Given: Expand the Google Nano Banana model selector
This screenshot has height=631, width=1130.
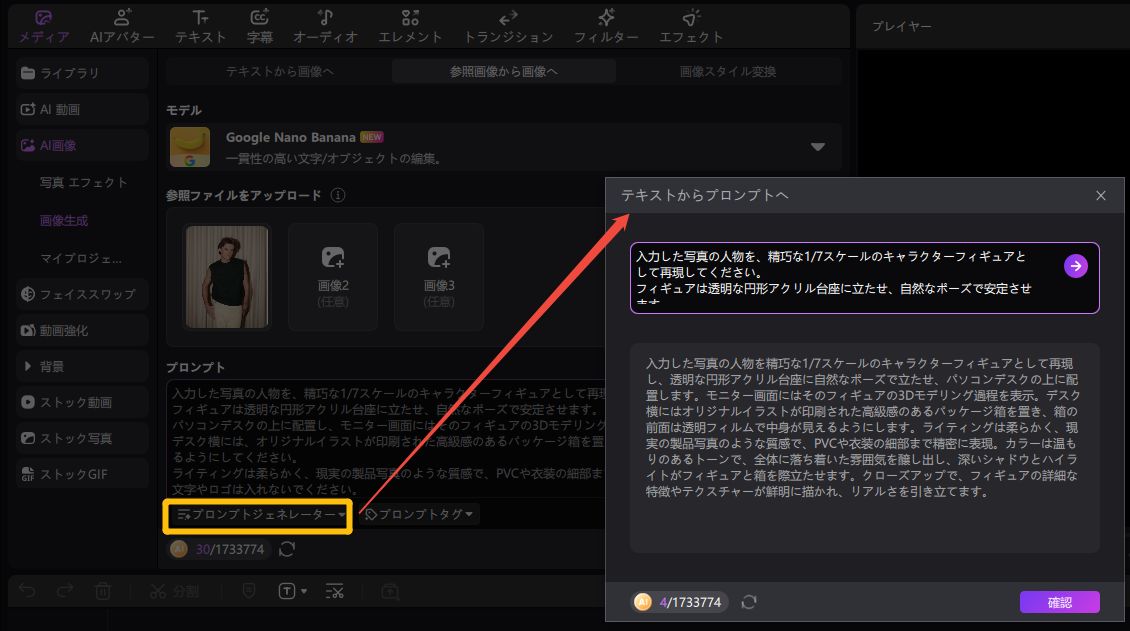Looking at the screenshot, I should [x=817, y=147].
